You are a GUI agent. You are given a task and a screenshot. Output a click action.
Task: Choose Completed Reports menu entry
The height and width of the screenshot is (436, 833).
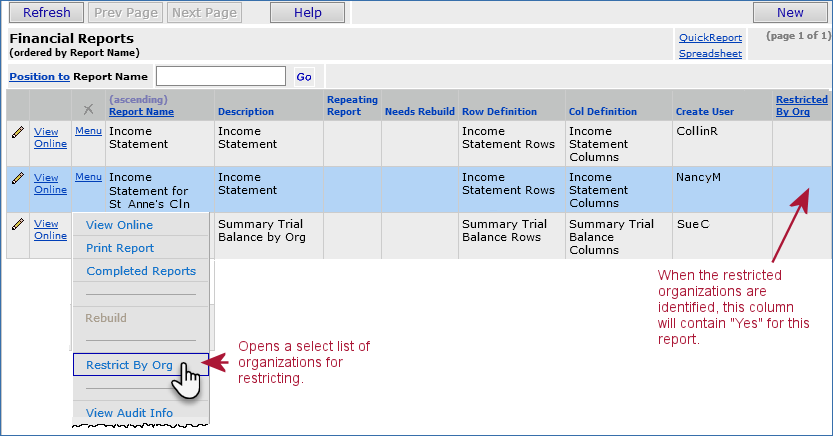(141, 271)
